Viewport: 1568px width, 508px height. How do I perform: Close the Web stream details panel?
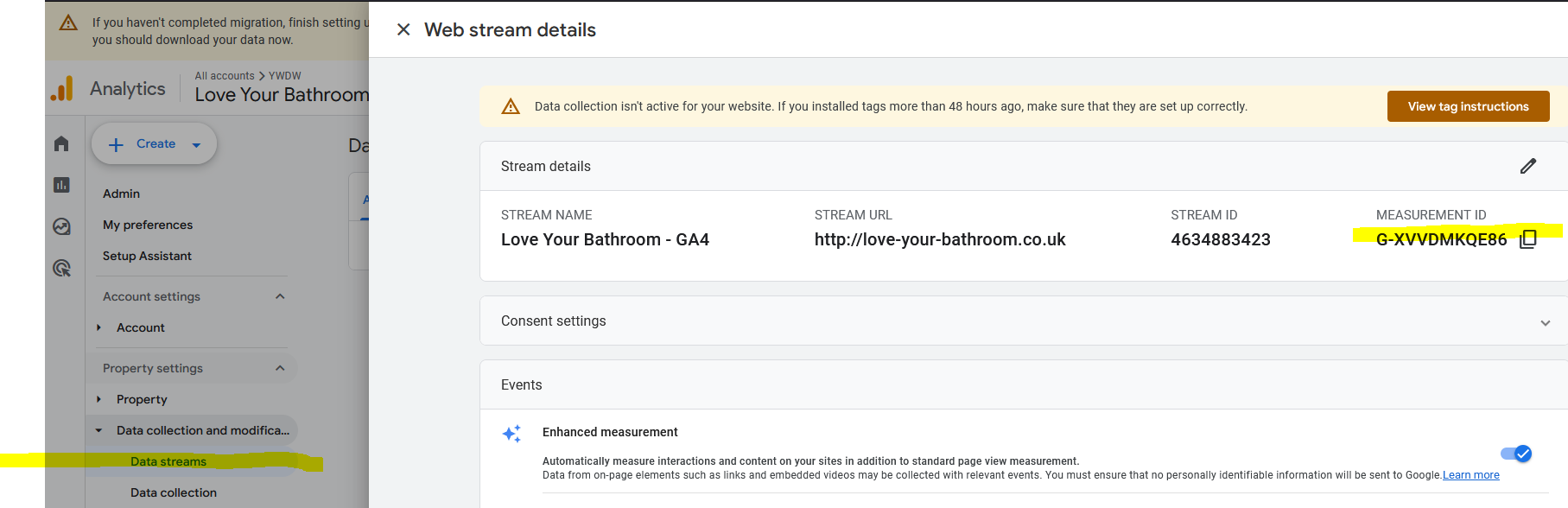(x=403, y=29)
